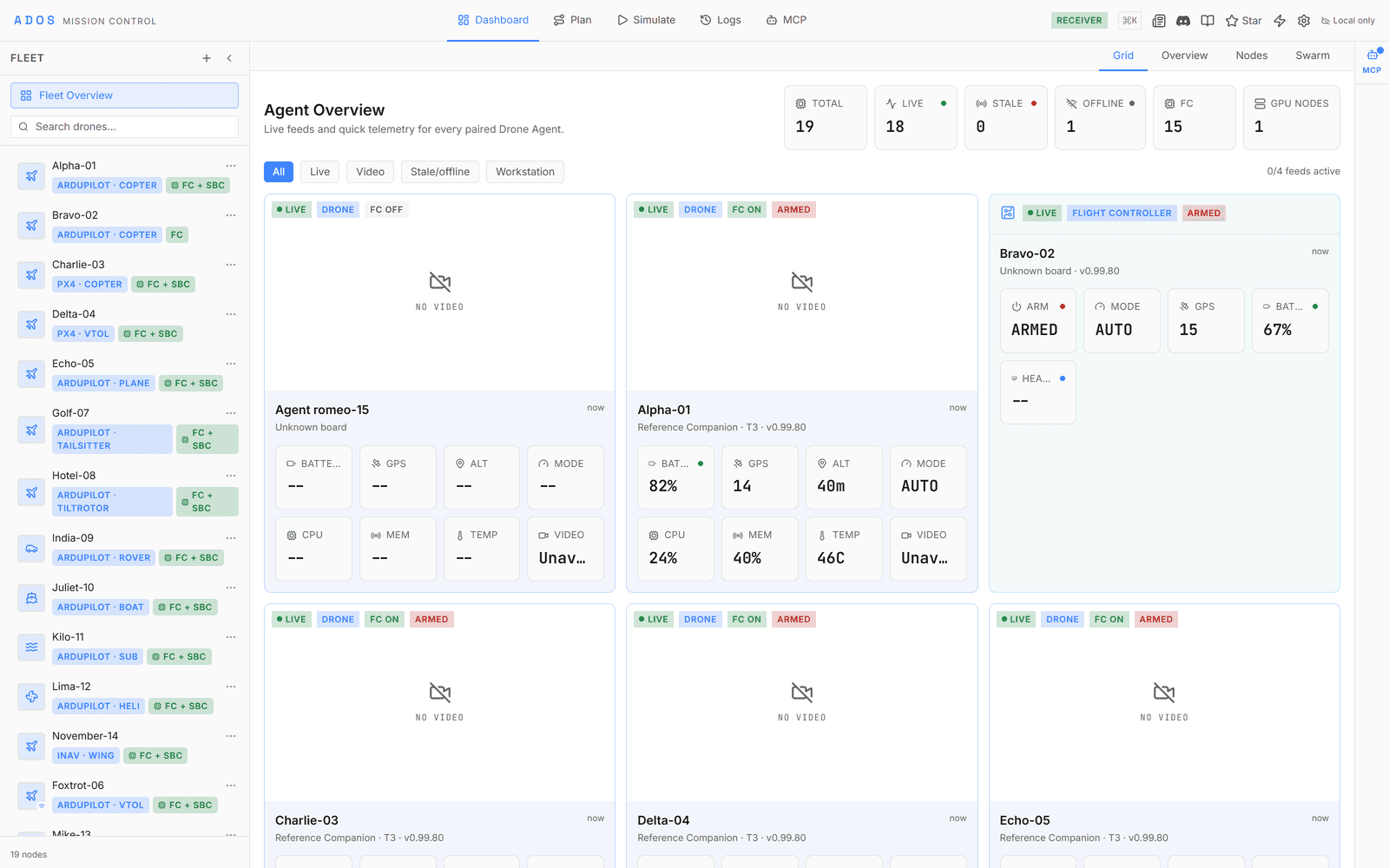Star the project
1389x868 pixels.
1243,21
